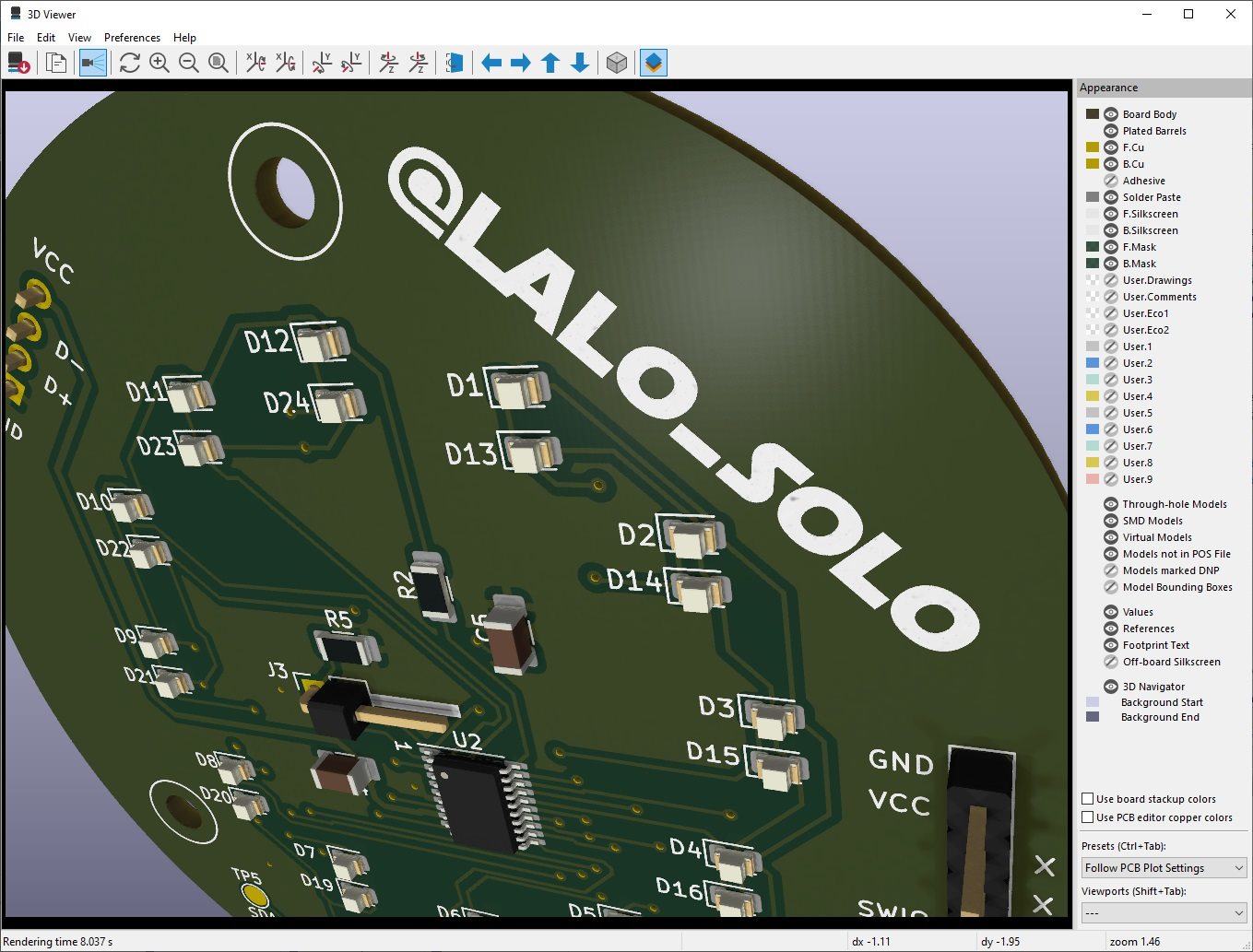This screenshot has height=952, width=1253.
Task: Zoom out of the 3D view
Action: (189, 63)
